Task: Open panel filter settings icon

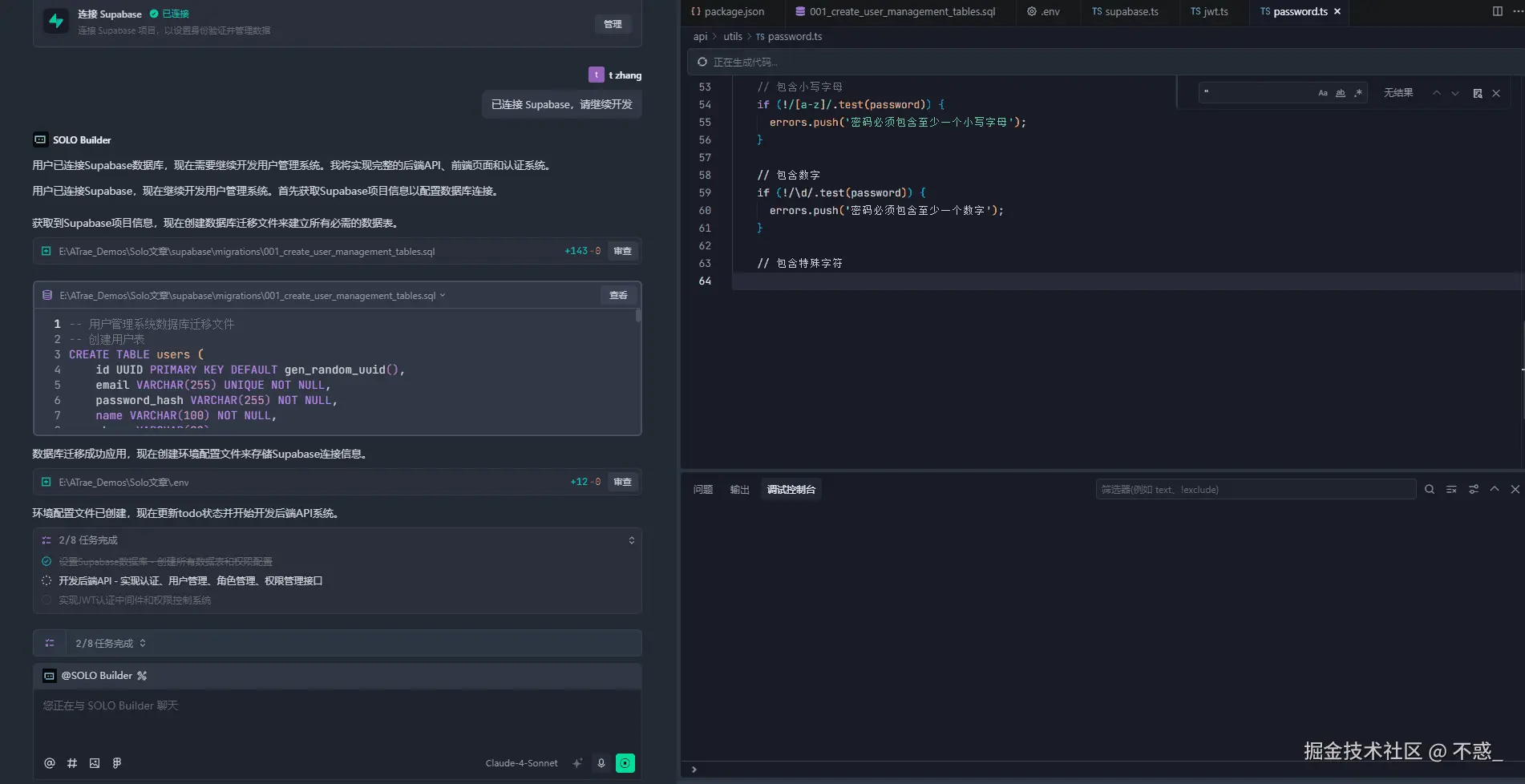Action: [1474, 489]
